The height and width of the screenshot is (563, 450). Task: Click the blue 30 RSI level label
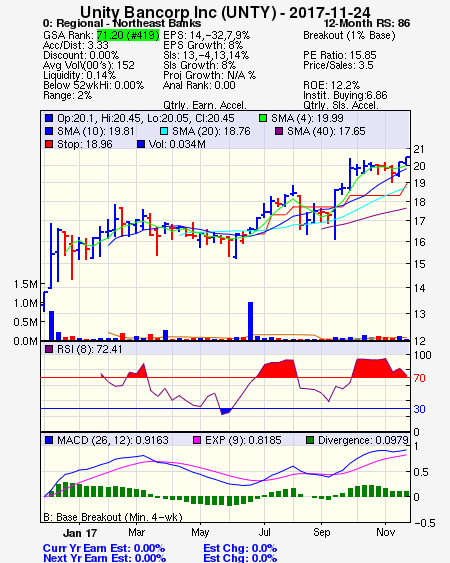pos(419,409)
